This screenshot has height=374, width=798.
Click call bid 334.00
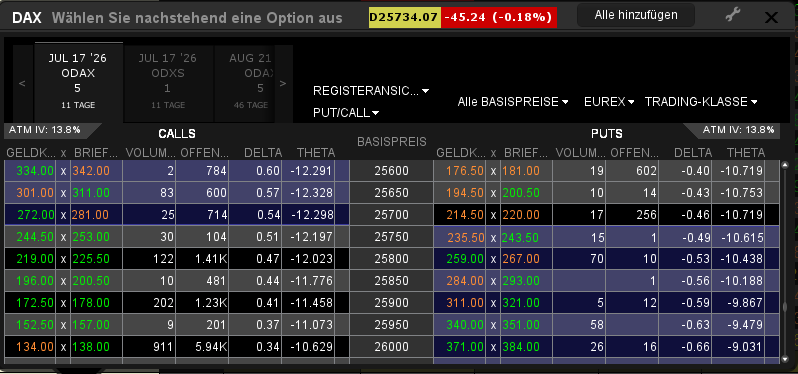point(35,171)
